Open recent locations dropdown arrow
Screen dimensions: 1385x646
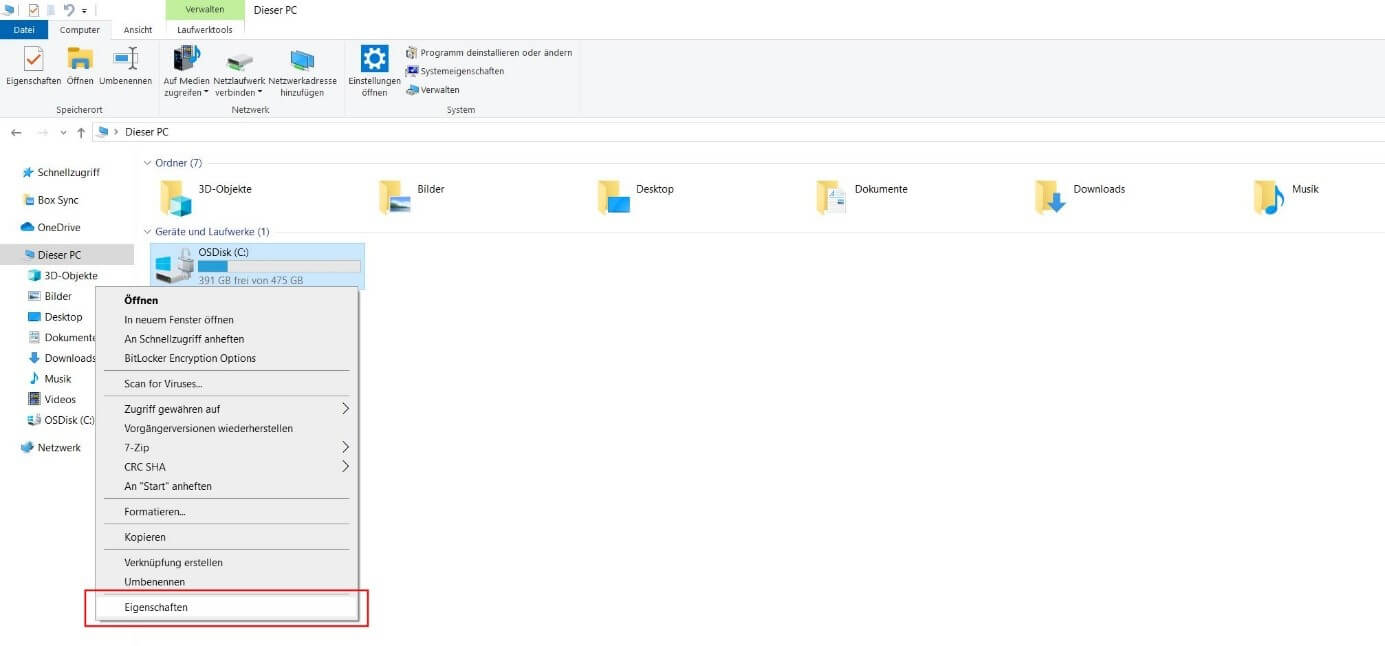(x=63, y=133)
